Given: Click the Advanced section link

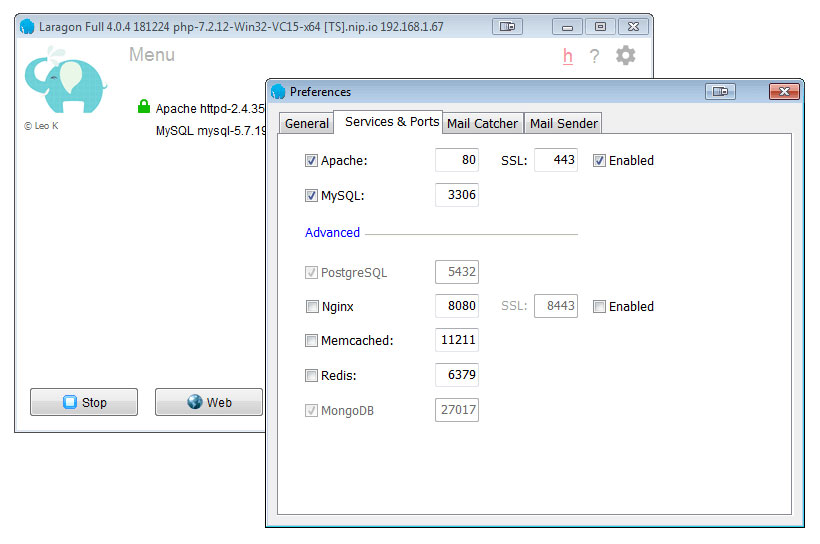Looking at the screenshot, I should click(x=332, y=233).
